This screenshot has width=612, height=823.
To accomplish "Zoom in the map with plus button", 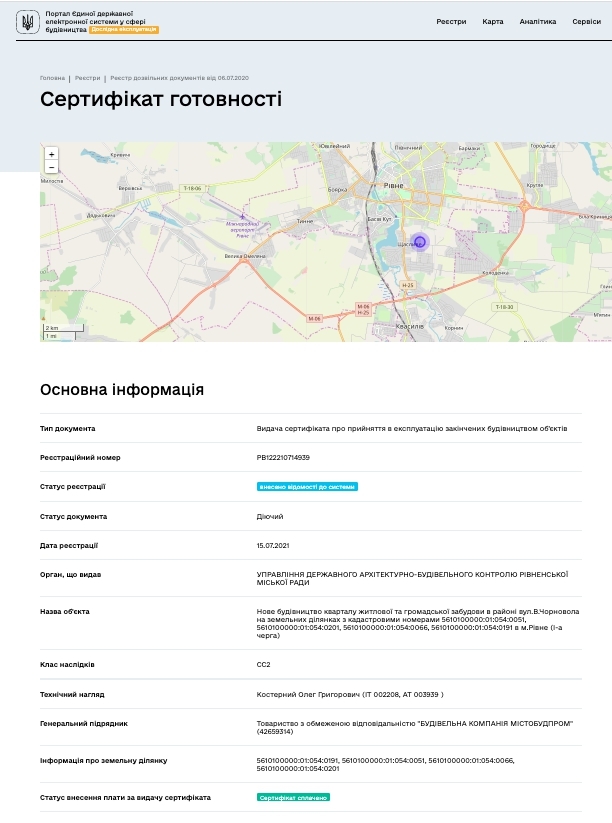I will tap(51, 154).
